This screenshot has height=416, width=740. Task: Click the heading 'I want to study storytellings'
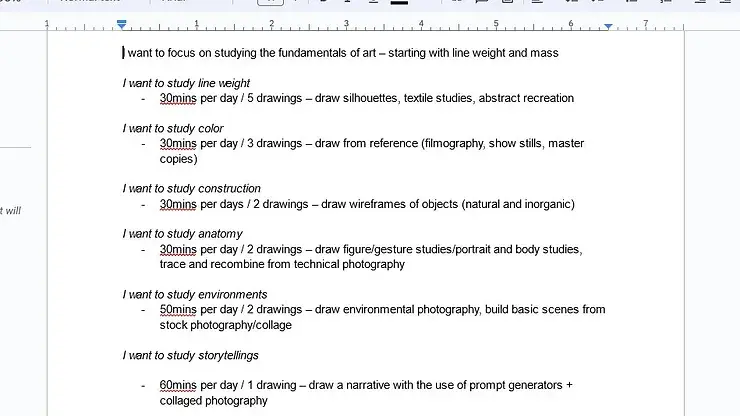(191, 355)
